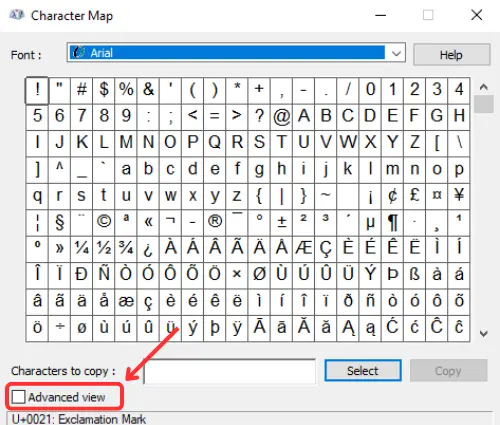Choose the three-quarters ¾ fraction
The width and height of the screenshot is (500, 425).
coord(126,249)
